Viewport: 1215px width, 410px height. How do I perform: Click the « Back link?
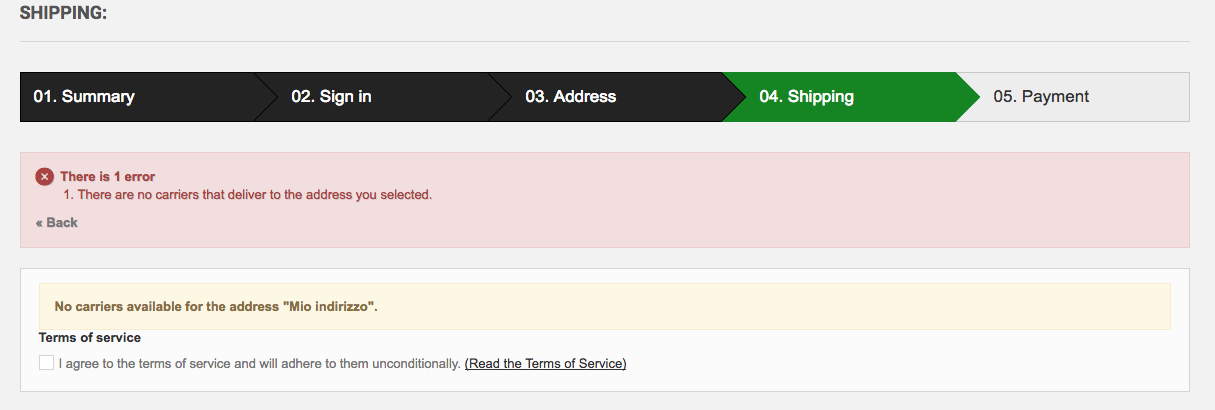tap(57, 222)
